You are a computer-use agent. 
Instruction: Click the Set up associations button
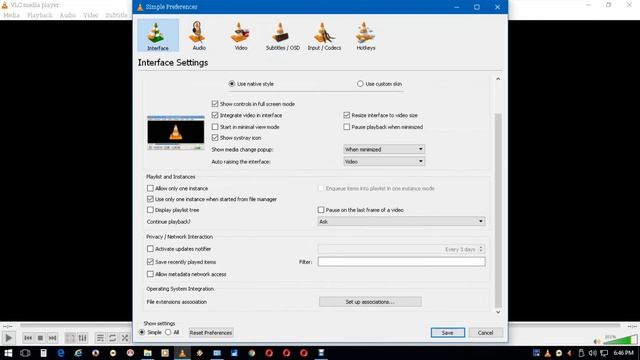coord(370,302)
